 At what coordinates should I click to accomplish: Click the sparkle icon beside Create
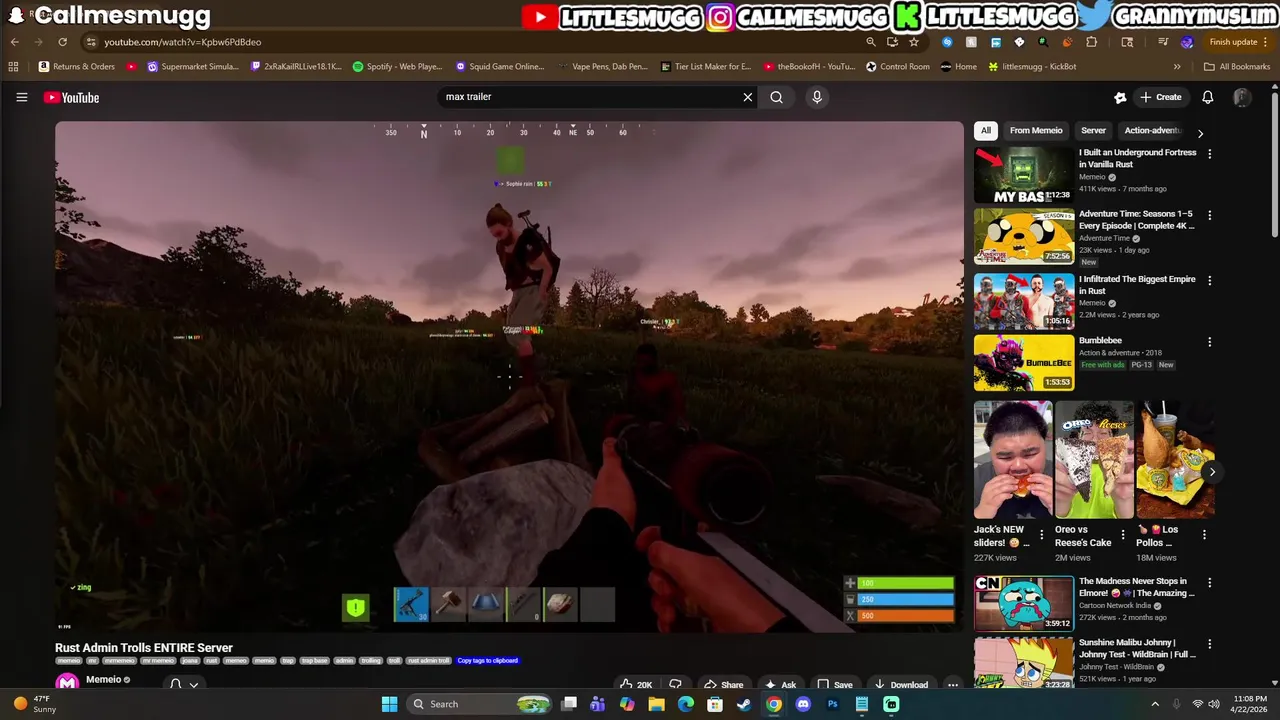[1120, 97]
